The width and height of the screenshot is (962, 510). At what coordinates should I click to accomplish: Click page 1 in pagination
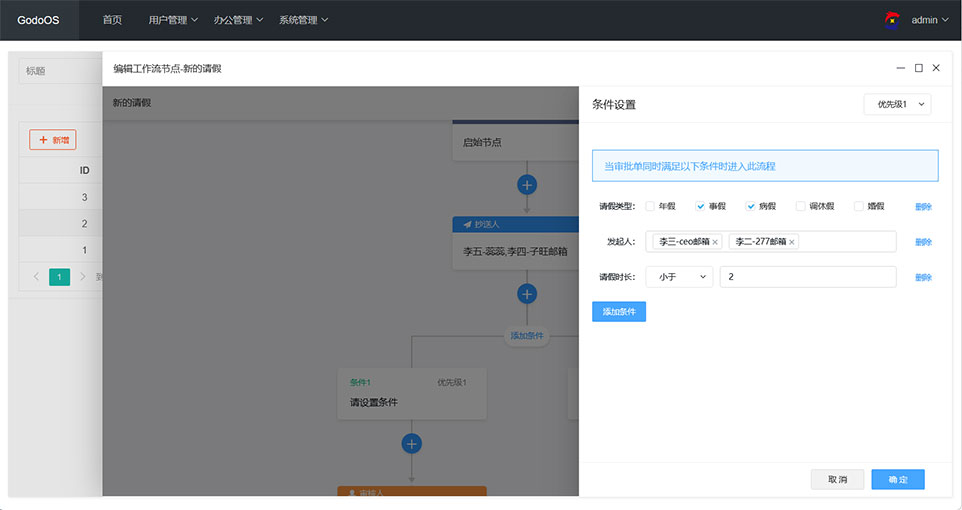click(x=60, y=277)
